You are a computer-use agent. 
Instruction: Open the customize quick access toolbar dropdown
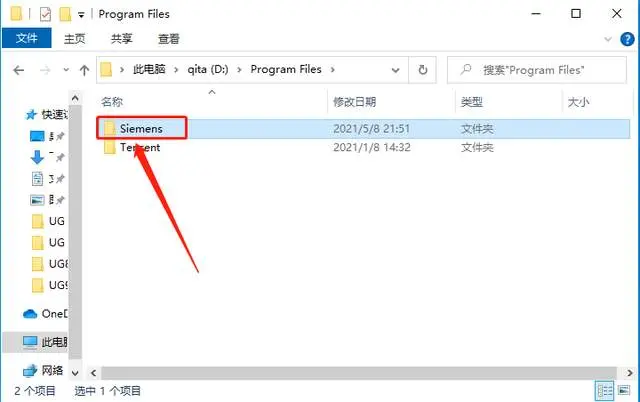[81, 15]
